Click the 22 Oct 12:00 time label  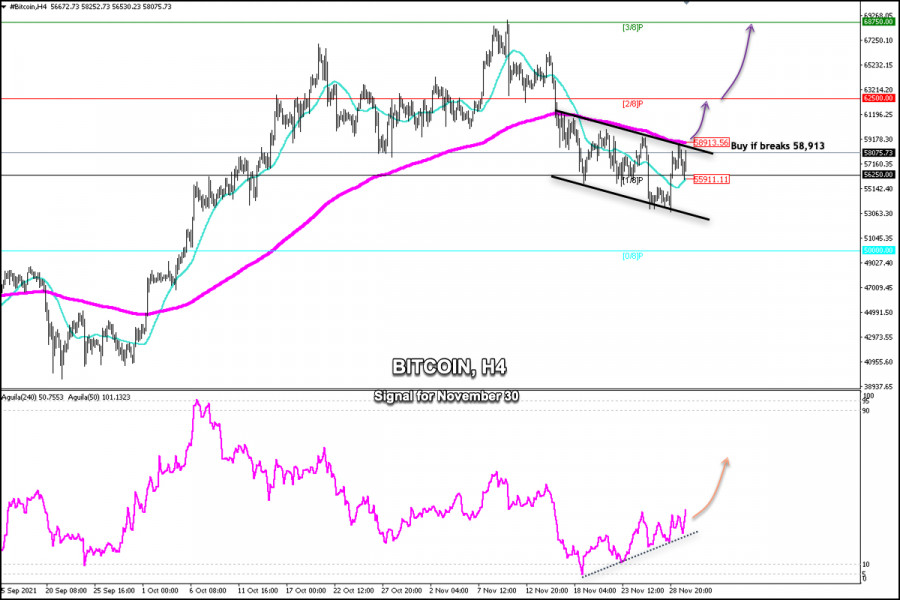(354, 590)
